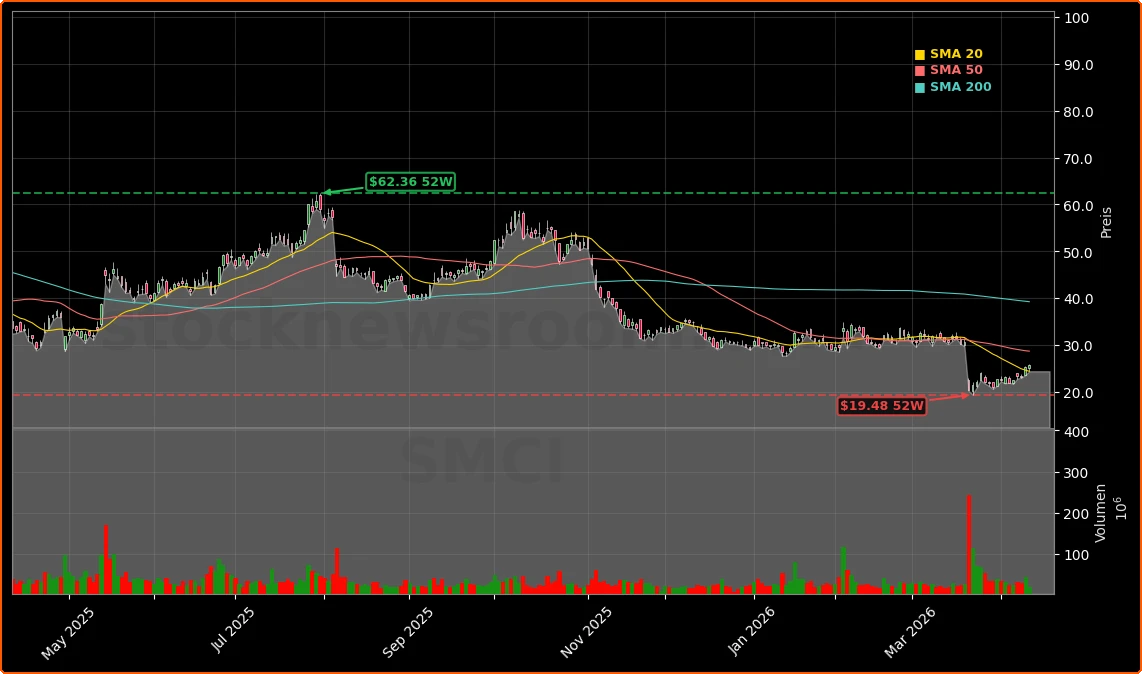
Task: Click the red SMA 50 legend swatch
Action: (x=920, y=71)
